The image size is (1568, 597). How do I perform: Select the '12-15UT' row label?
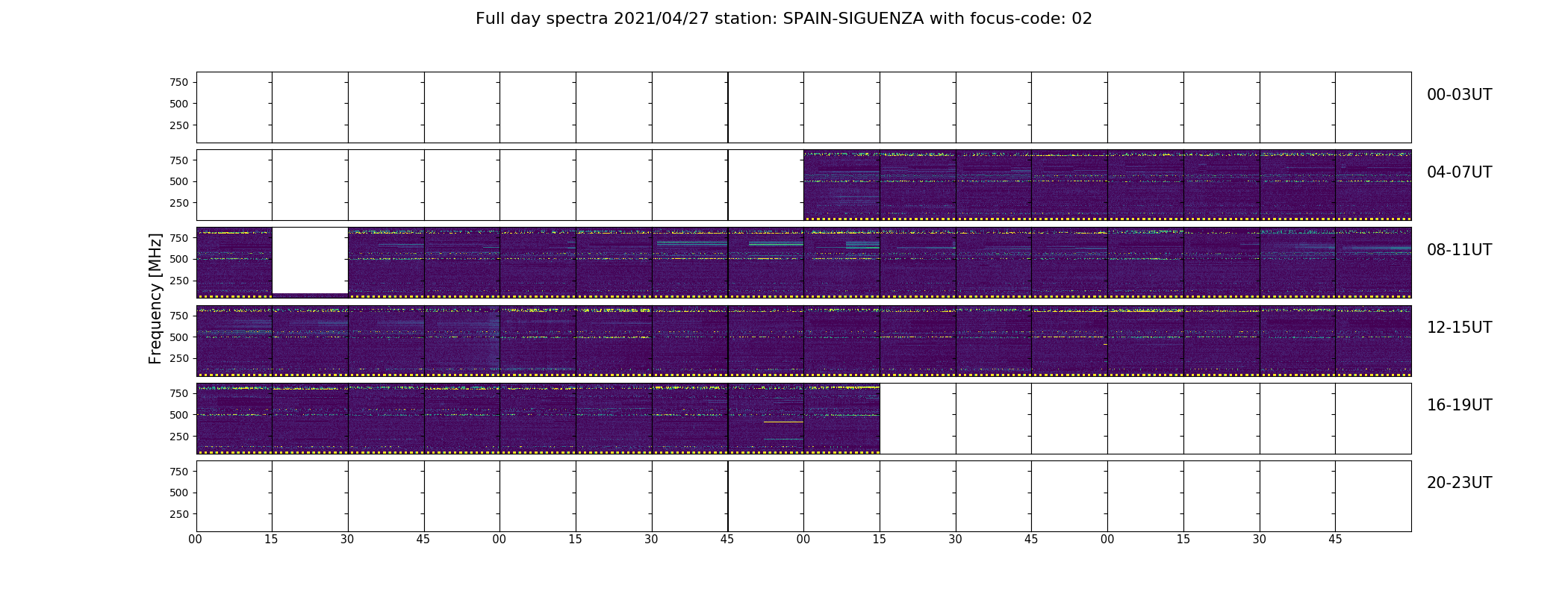click(x=1459, y=328)
